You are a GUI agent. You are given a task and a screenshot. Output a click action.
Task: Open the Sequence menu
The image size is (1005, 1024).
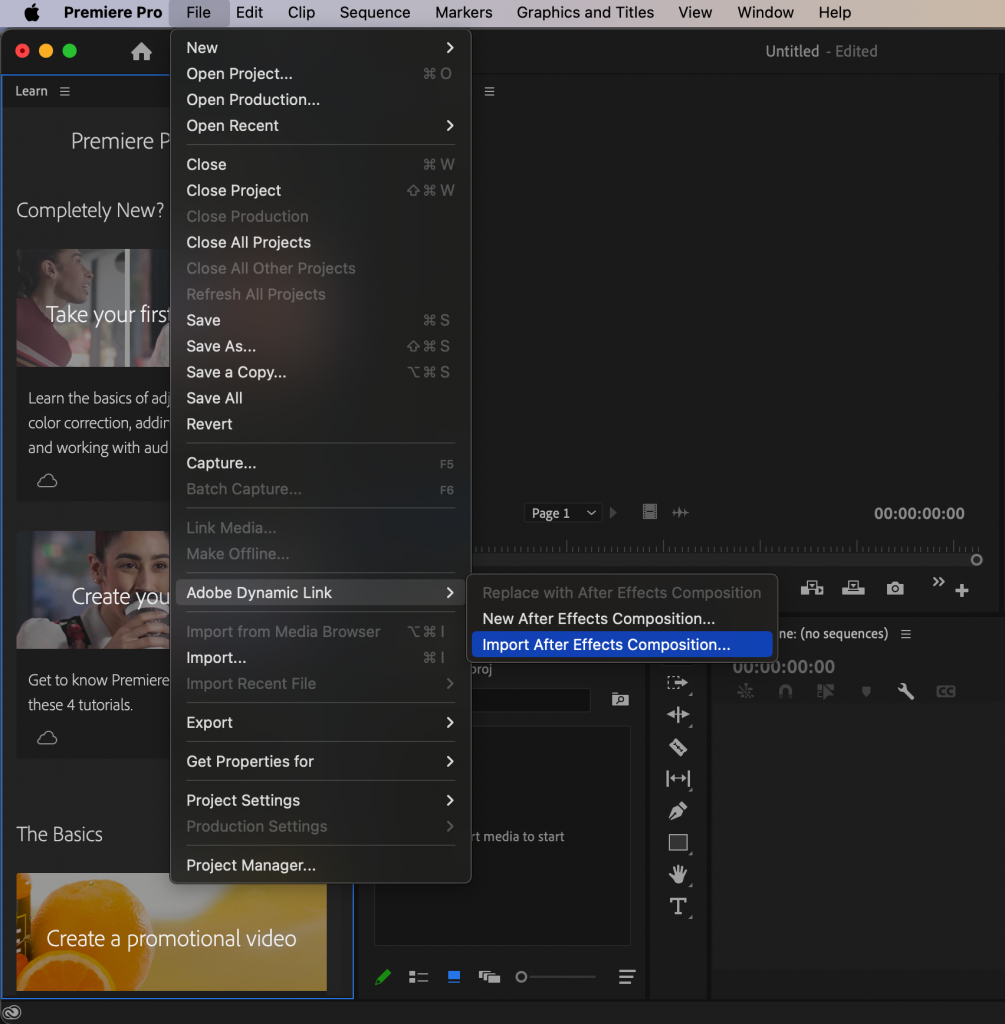pos(374,13)
